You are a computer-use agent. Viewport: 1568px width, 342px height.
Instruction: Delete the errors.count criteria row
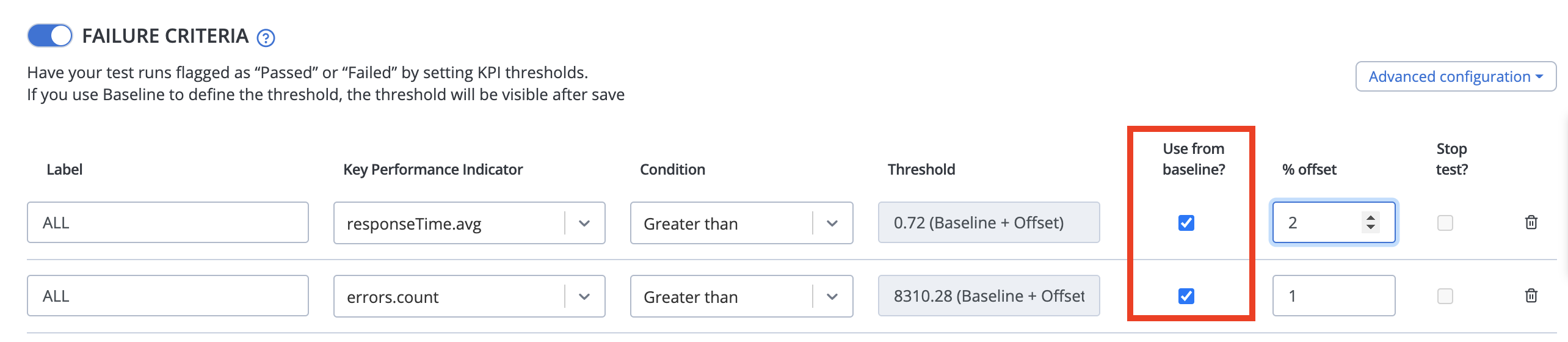[1531, 296]
